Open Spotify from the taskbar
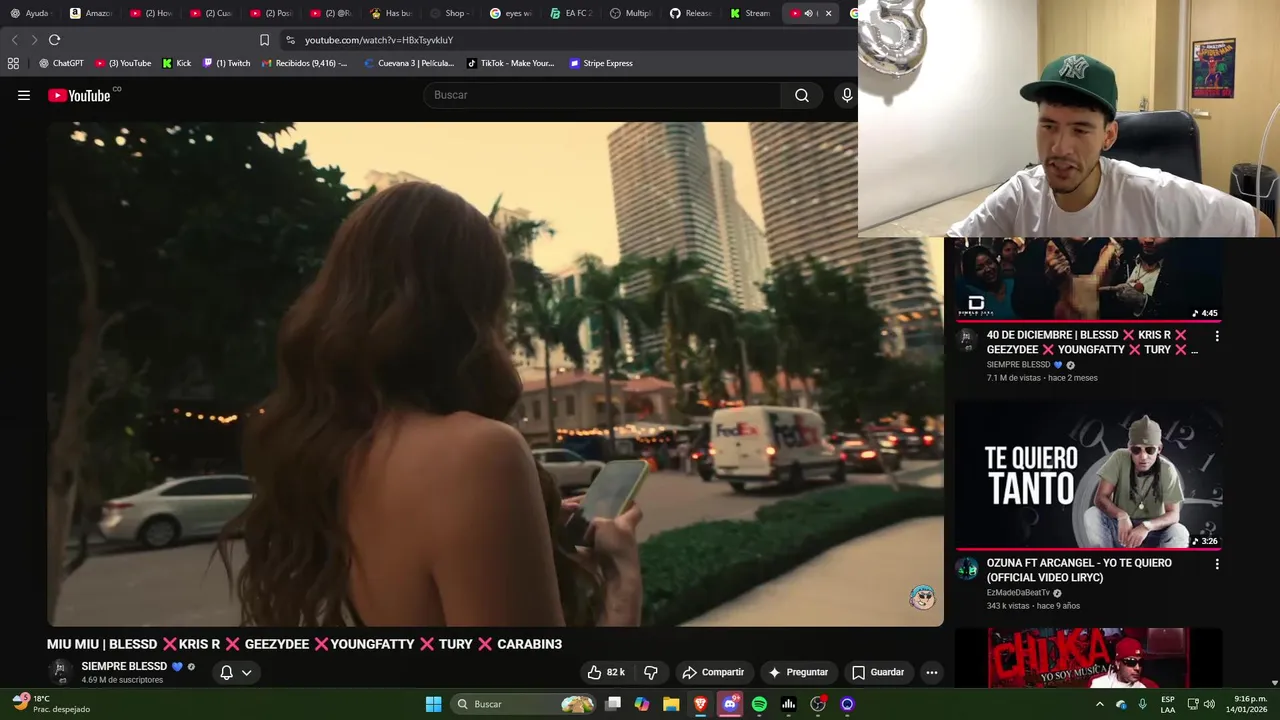Viewport: 1280px width, 720px height. pyautogui.click(x=759, y=704)
